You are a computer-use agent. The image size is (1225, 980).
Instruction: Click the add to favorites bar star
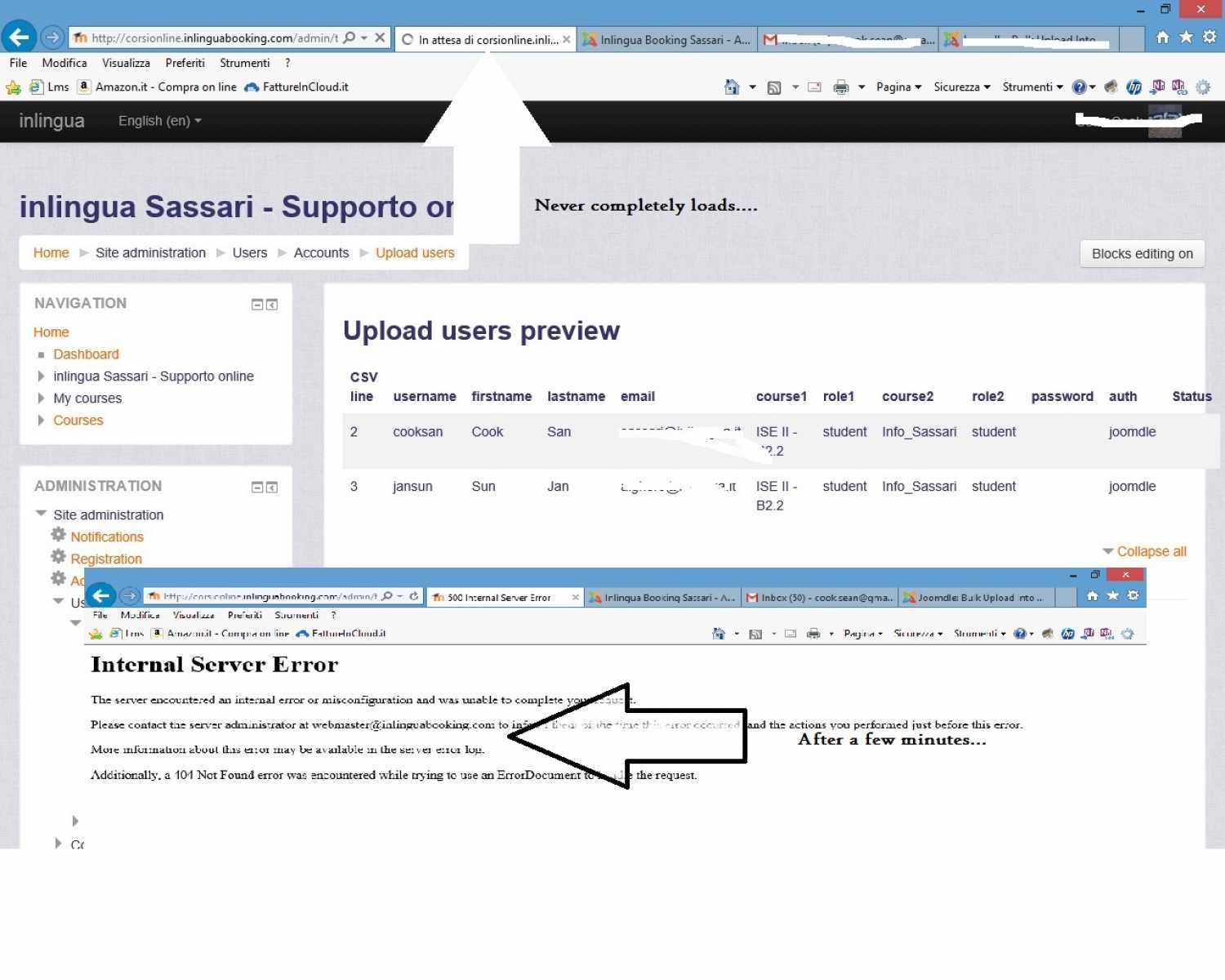point(13,87)
